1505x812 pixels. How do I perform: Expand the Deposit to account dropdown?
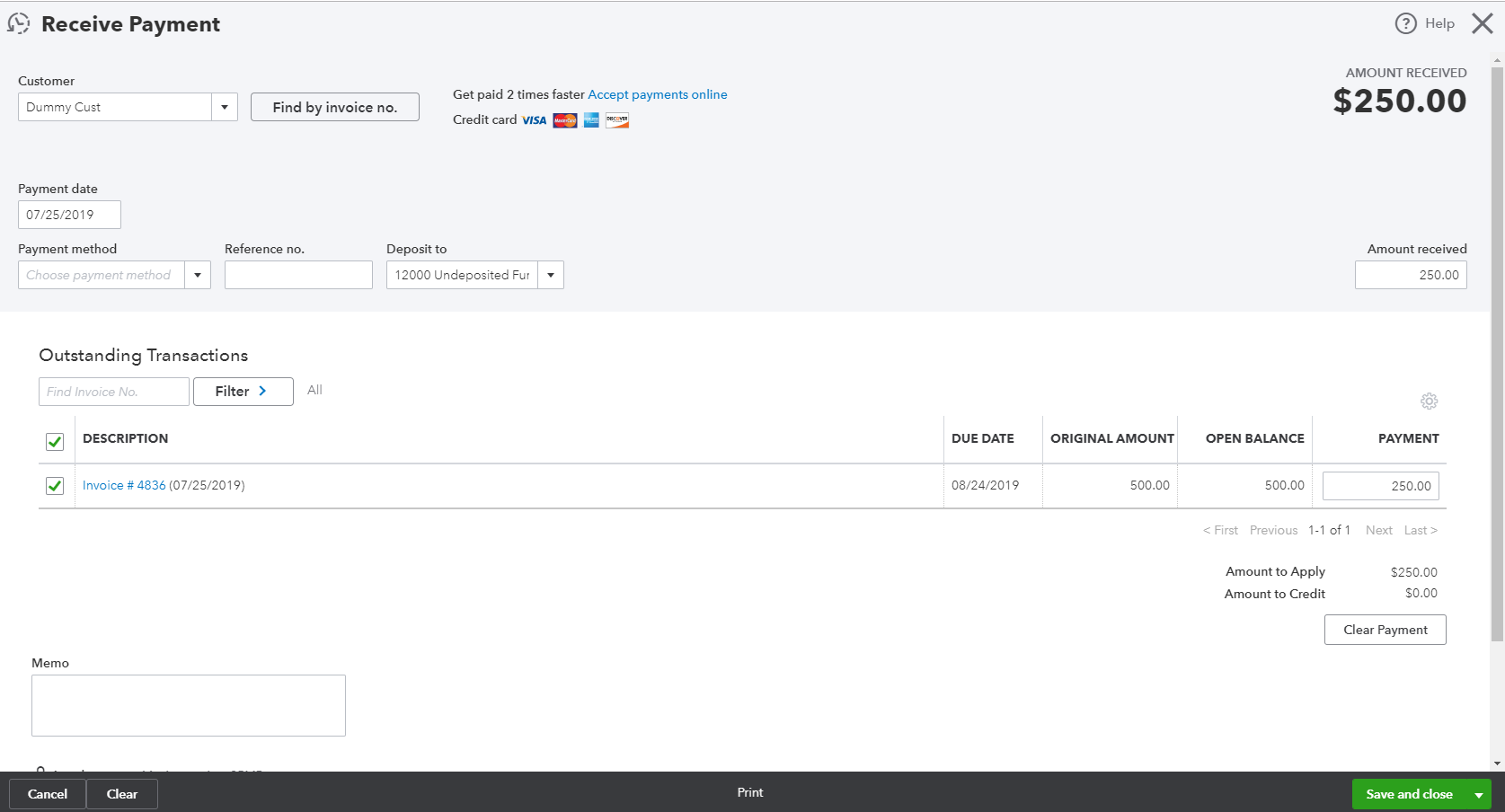point(550,274)
